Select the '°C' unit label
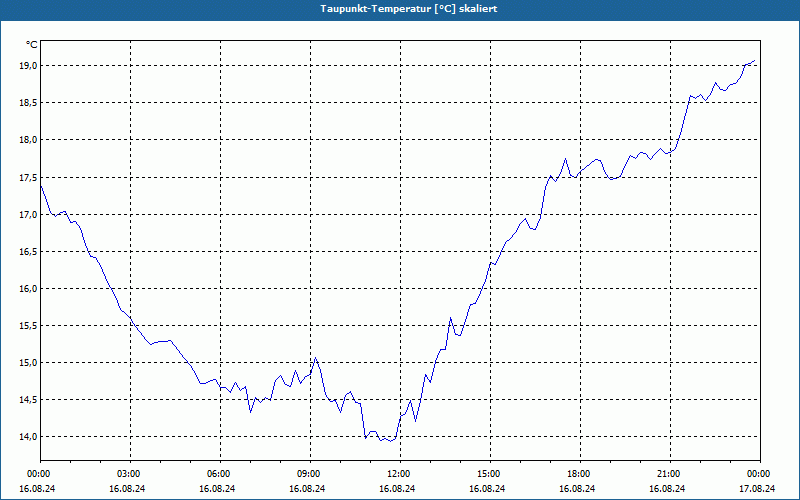The width and height of the screenshot is (800, 500). click(32, 45)
